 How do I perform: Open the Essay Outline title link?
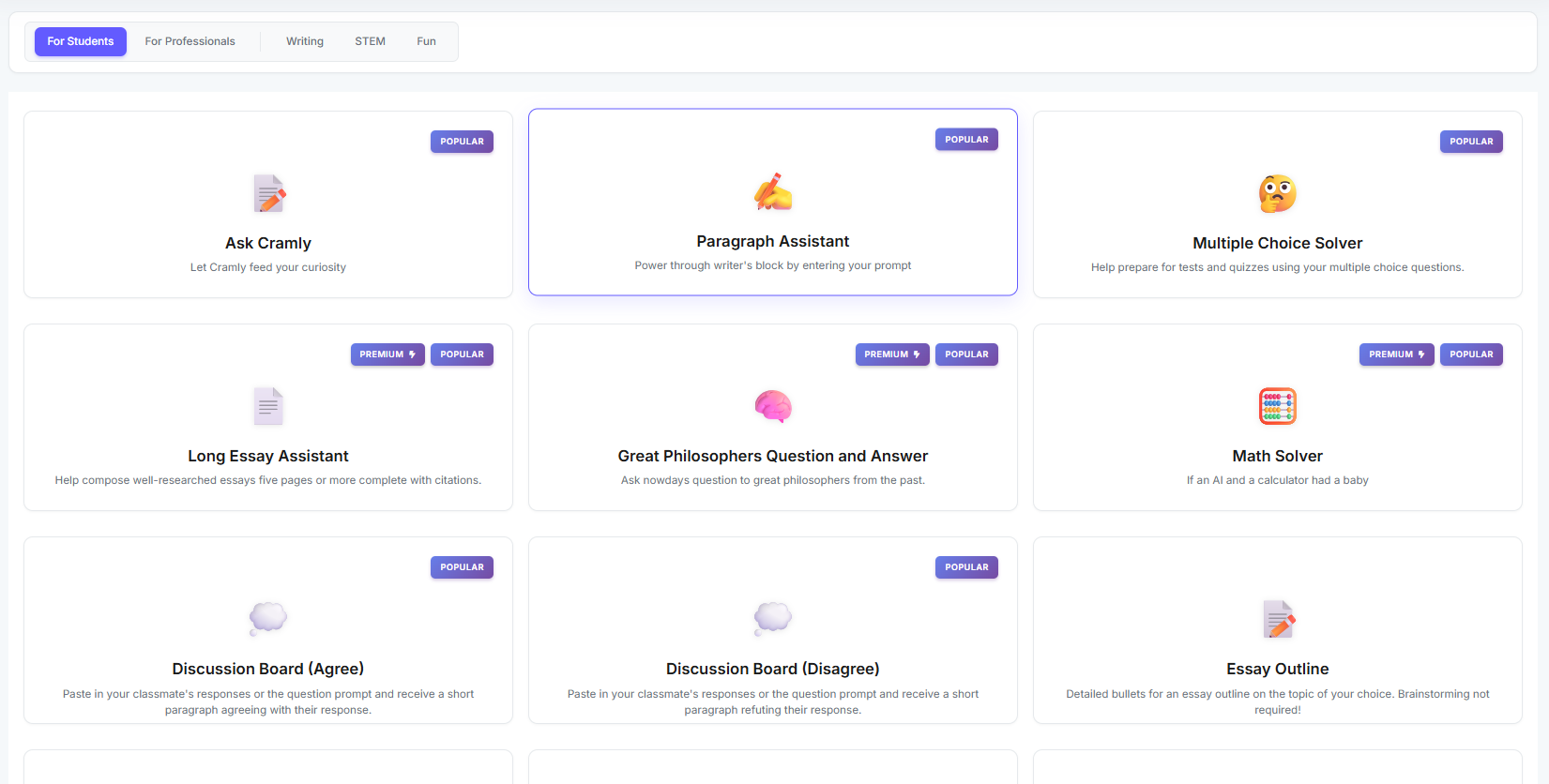tap(1278, 669)
